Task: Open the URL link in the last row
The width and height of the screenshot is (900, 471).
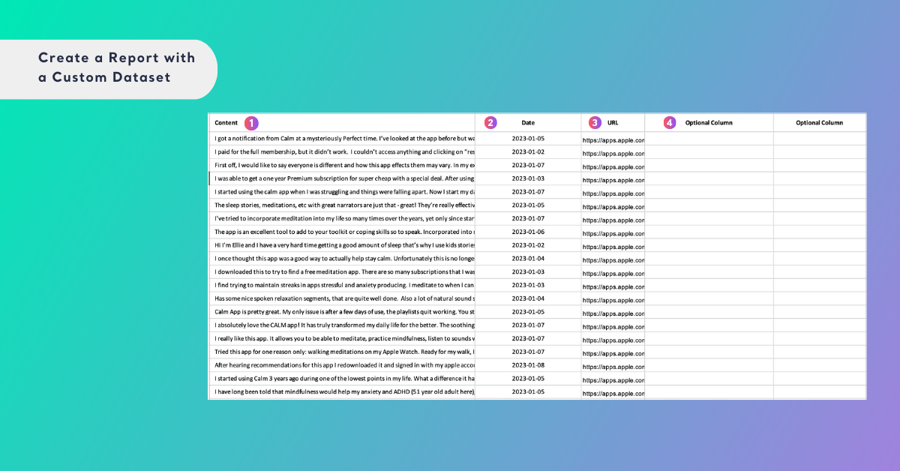Action: pos(613,393)
